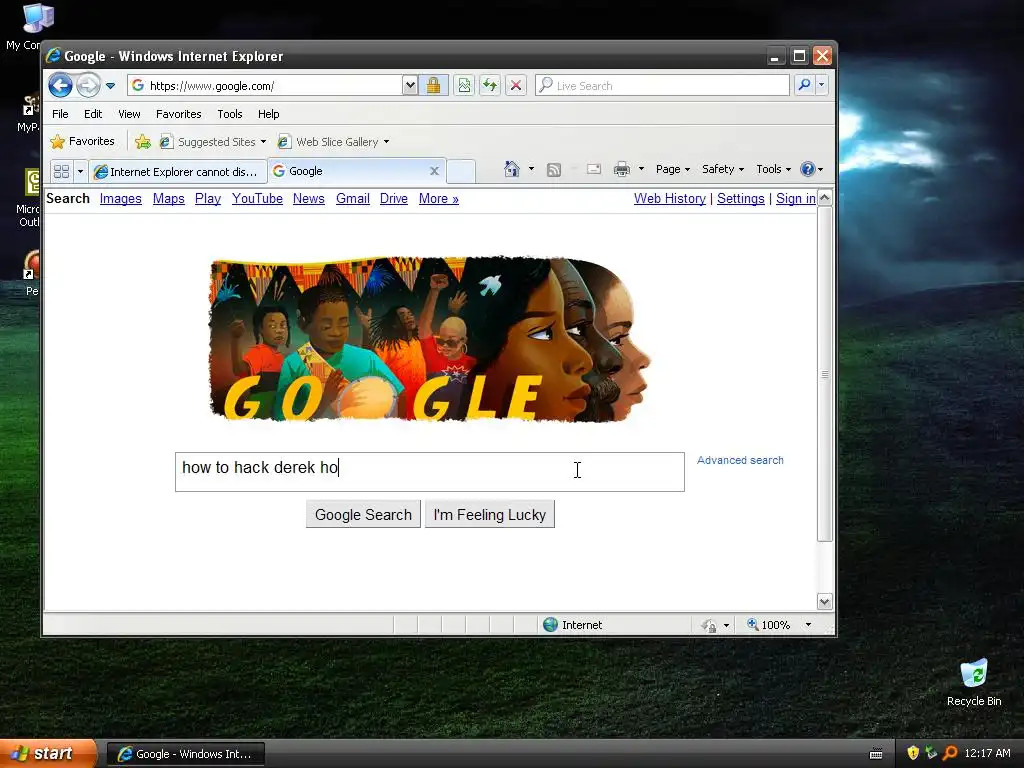
Task: Open the recent pages dropdown arrow
Action: [x=110, y=86]
